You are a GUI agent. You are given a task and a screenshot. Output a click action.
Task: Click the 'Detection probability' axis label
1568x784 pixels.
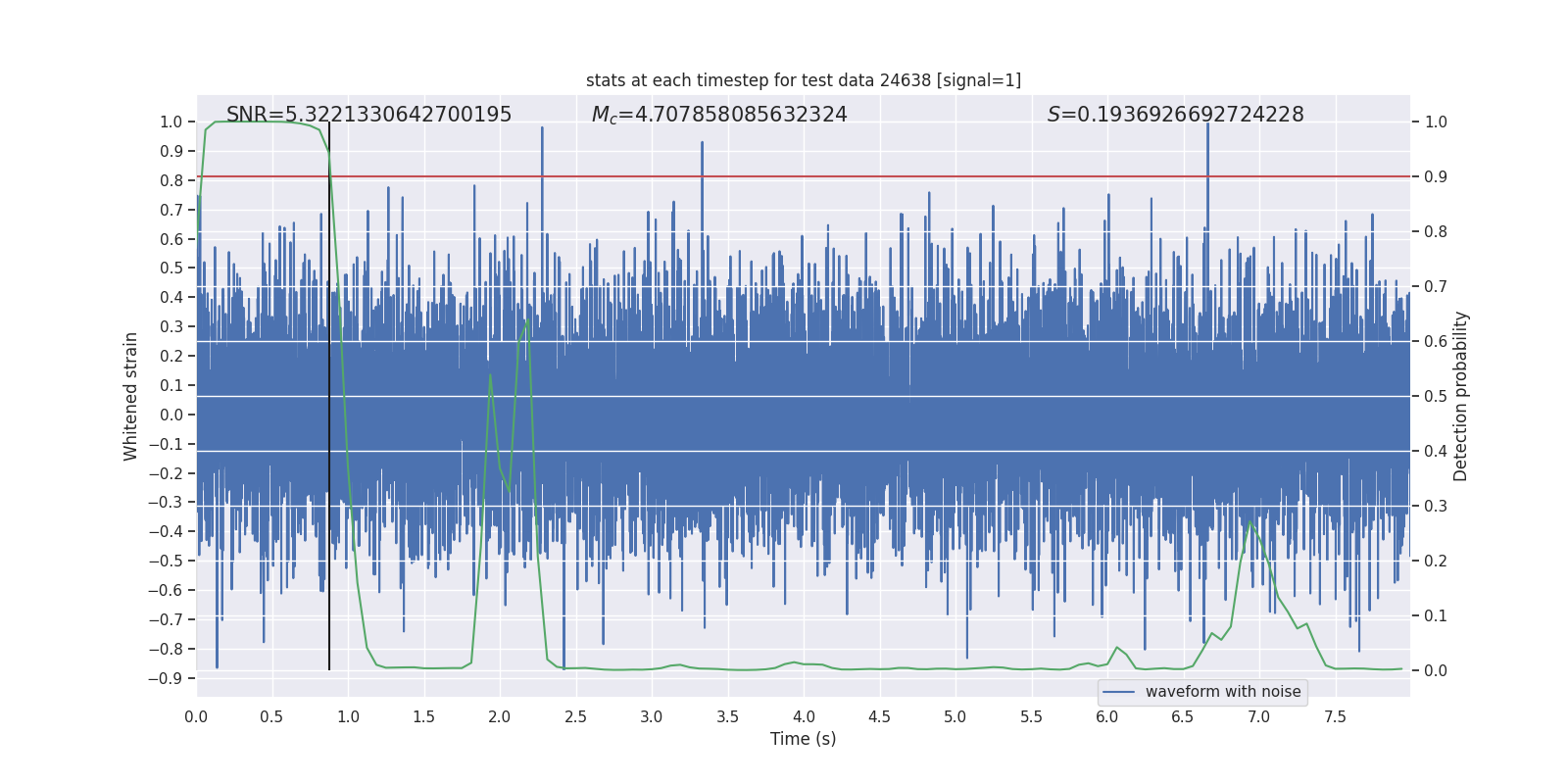(x=1461, y=396)
